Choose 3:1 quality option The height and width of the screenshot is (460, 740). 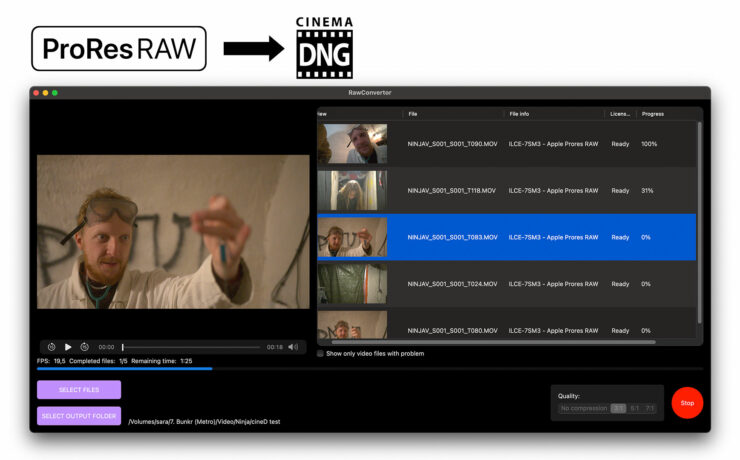pos(618,408)
